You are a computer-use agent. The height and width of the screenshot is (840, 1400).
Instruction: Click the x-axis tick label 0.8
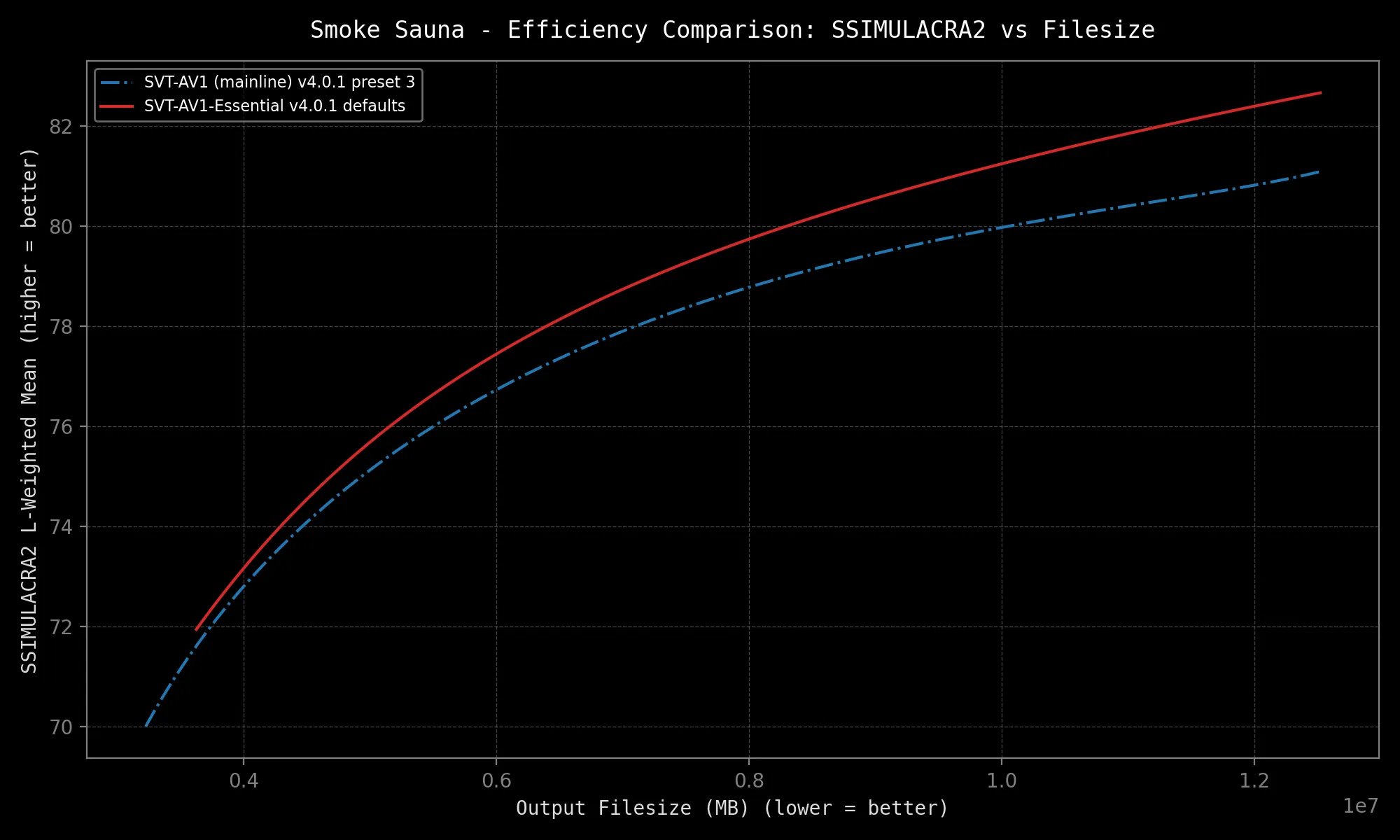pos(749,781)
